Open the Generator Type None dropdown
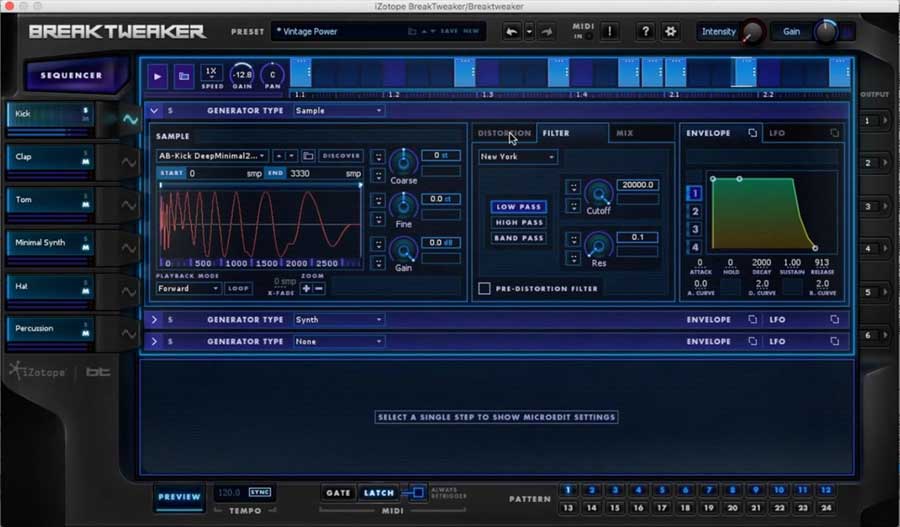The width and height of the screenshot is (900, 527). [338, 341]
